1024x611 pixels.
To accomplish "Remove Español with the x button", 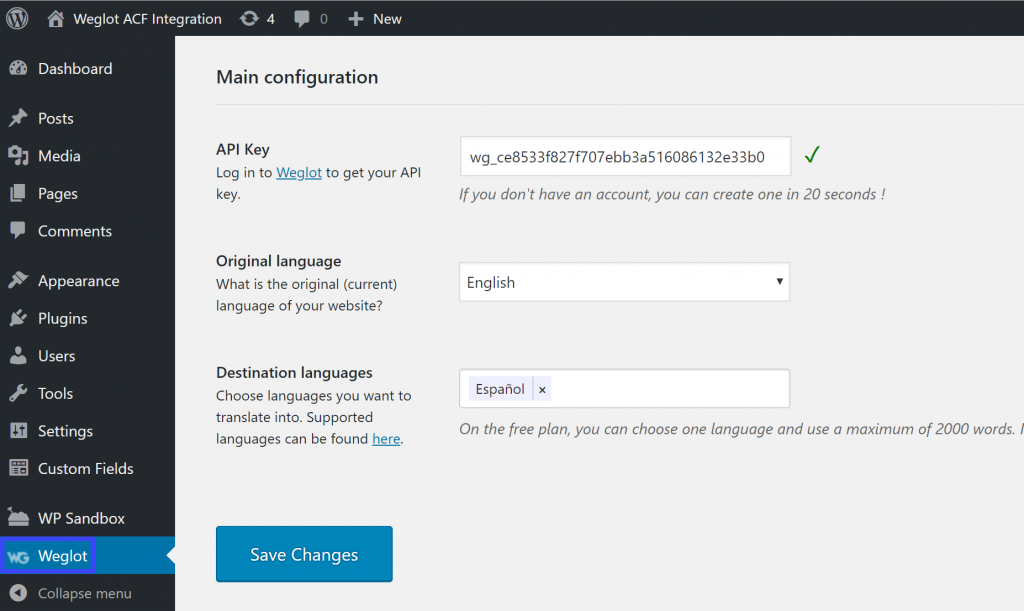I will tap(542, 390).
